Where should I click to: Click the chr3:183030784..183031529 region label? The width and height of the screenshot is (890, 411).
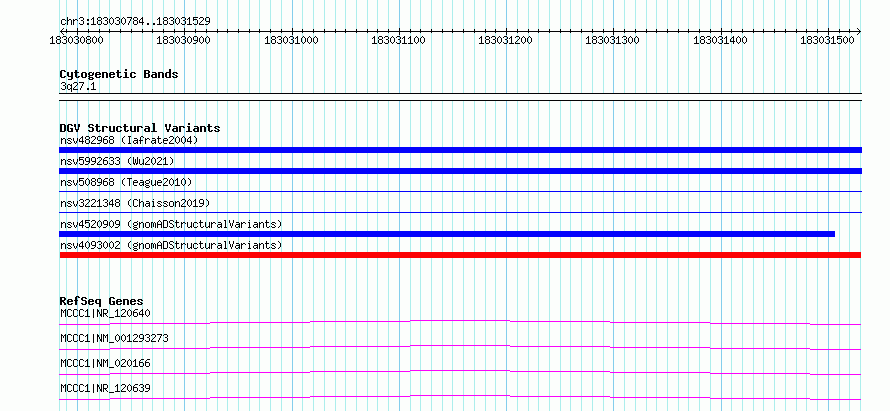pyautogui.click(x=135, y=21)
